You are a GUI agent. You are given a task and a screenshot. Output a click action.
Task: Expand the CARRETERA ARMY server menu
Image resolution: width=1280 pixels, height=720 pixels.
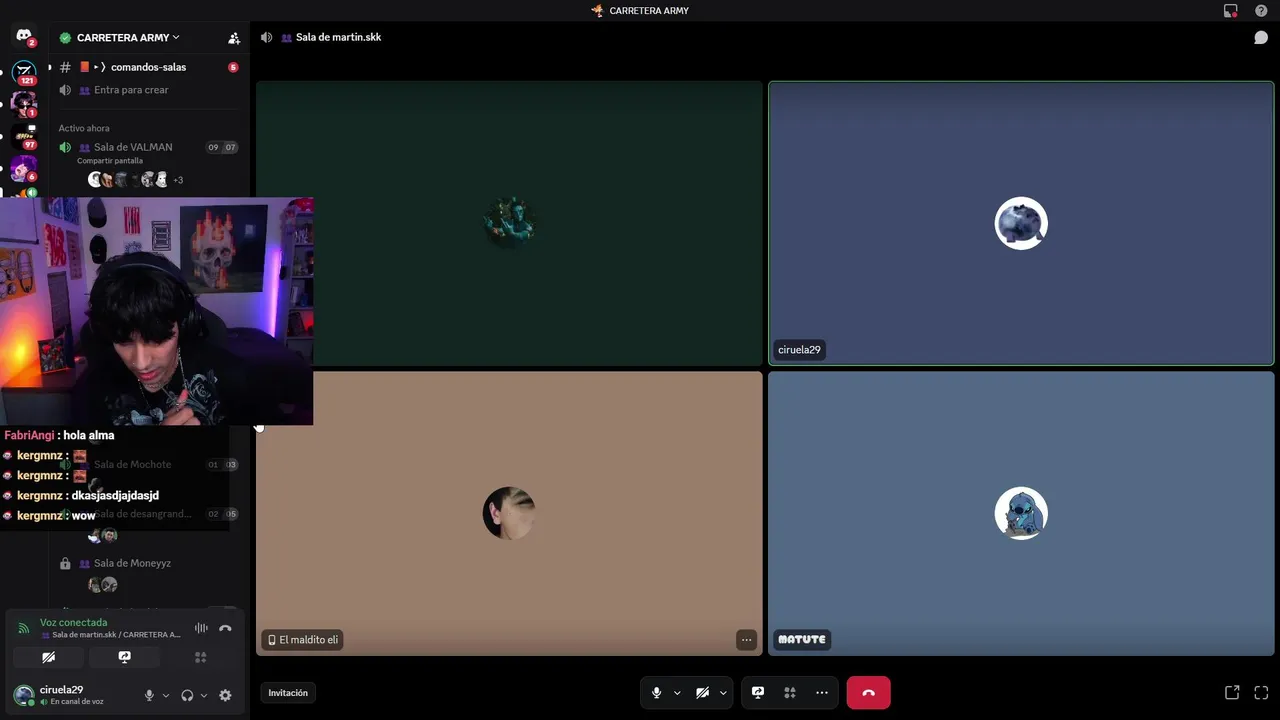tap(128, 38)
